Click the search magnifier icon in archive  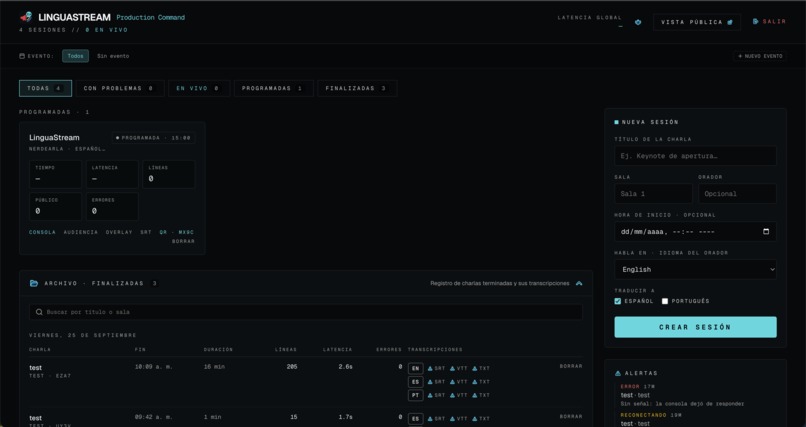pos(39,312)
